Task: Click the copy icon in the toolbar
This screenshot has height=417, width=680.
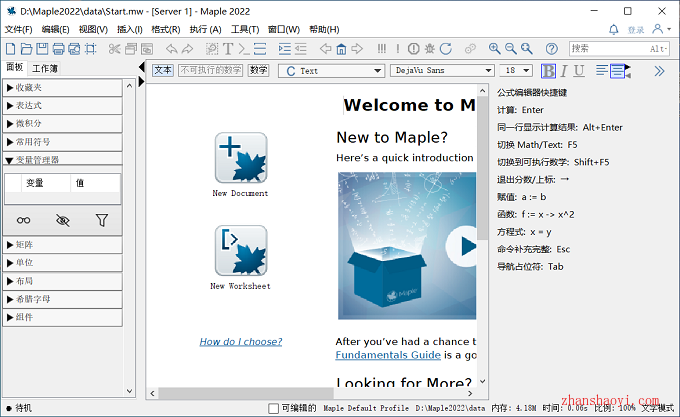Action: [x=131, y=49]
